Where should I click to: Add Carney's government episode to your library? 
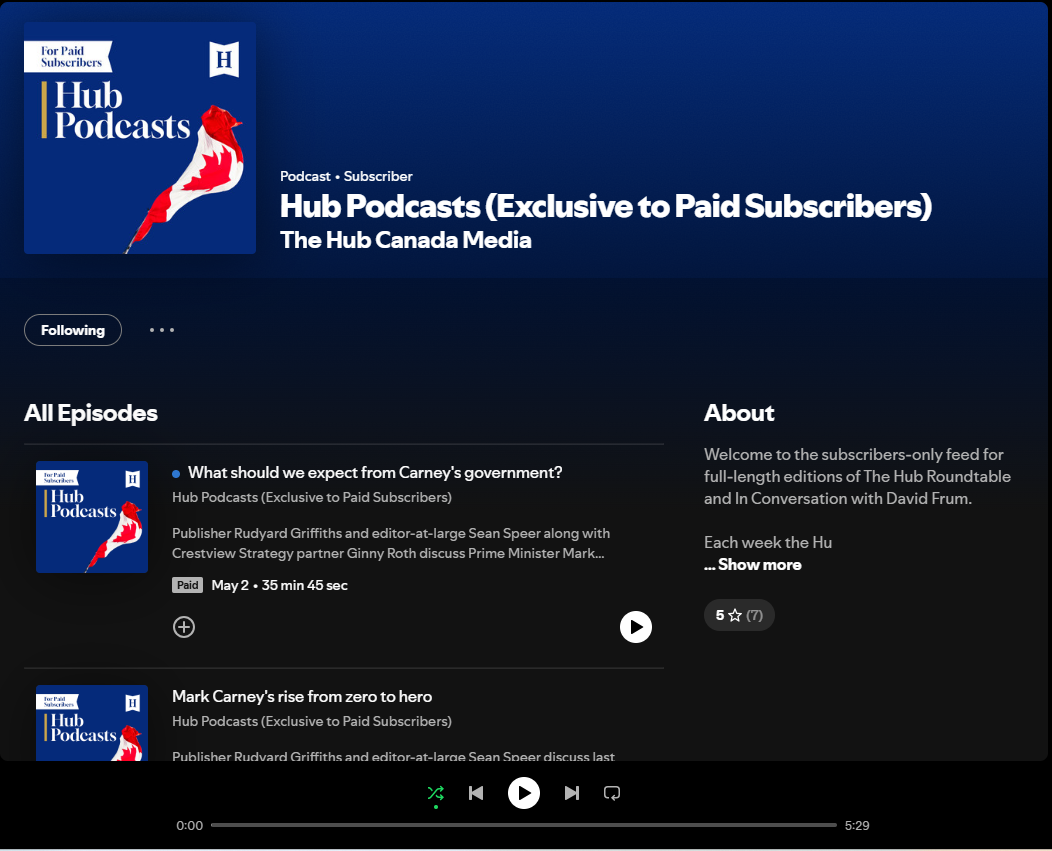coord(184,627)
